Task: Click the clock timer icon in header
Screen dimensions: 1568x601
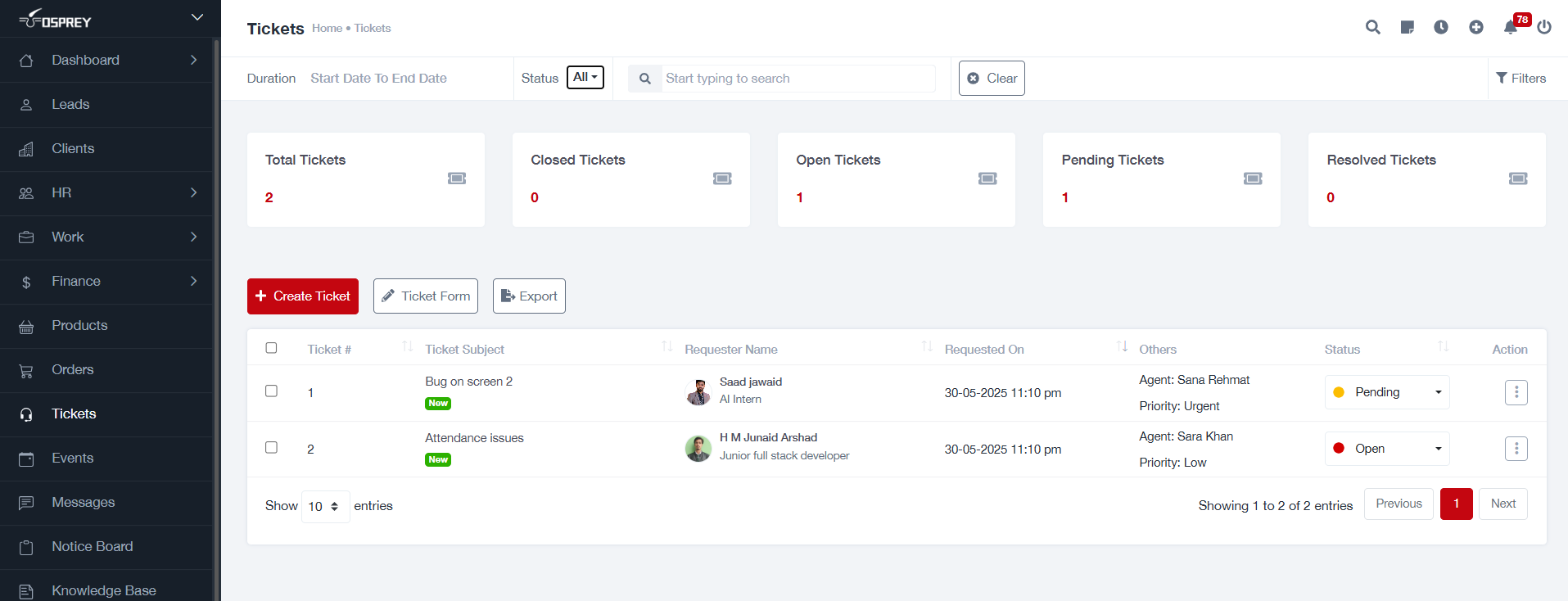Action: 1441,27
